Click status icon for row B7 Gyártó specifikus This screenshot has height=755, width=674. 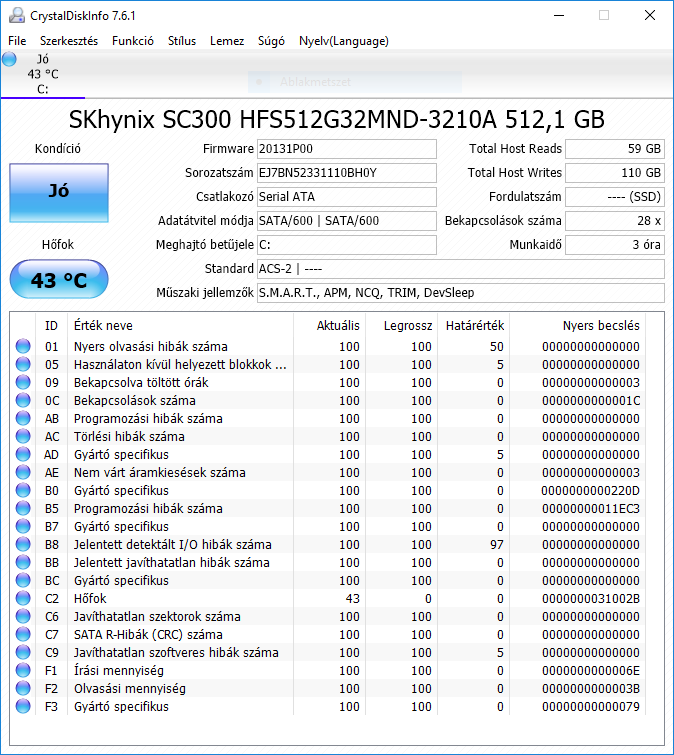(23, 526)
